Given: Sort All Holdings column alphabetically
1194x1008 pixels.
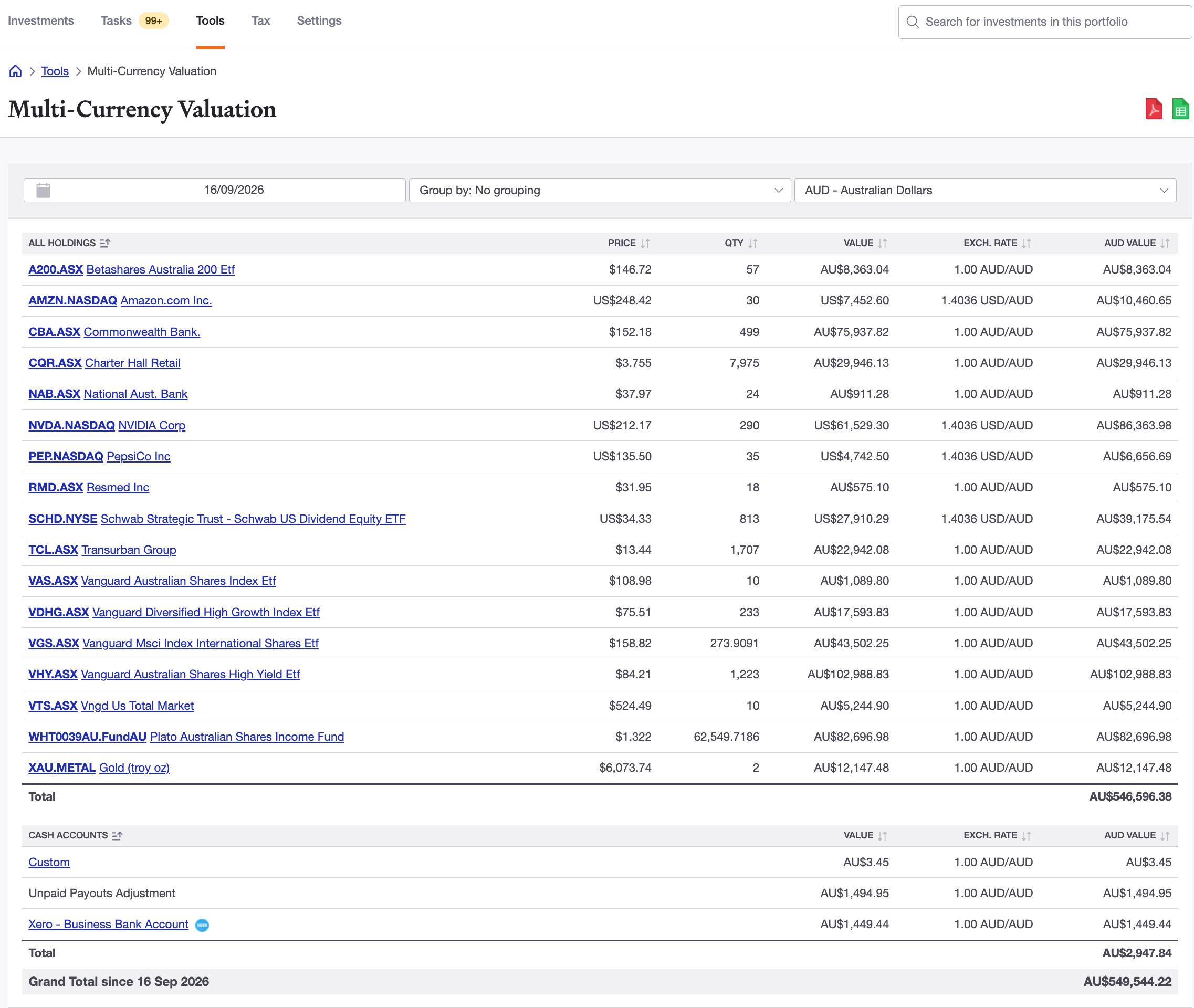Looking at the screenshot, I should click(x=105, y=243).
